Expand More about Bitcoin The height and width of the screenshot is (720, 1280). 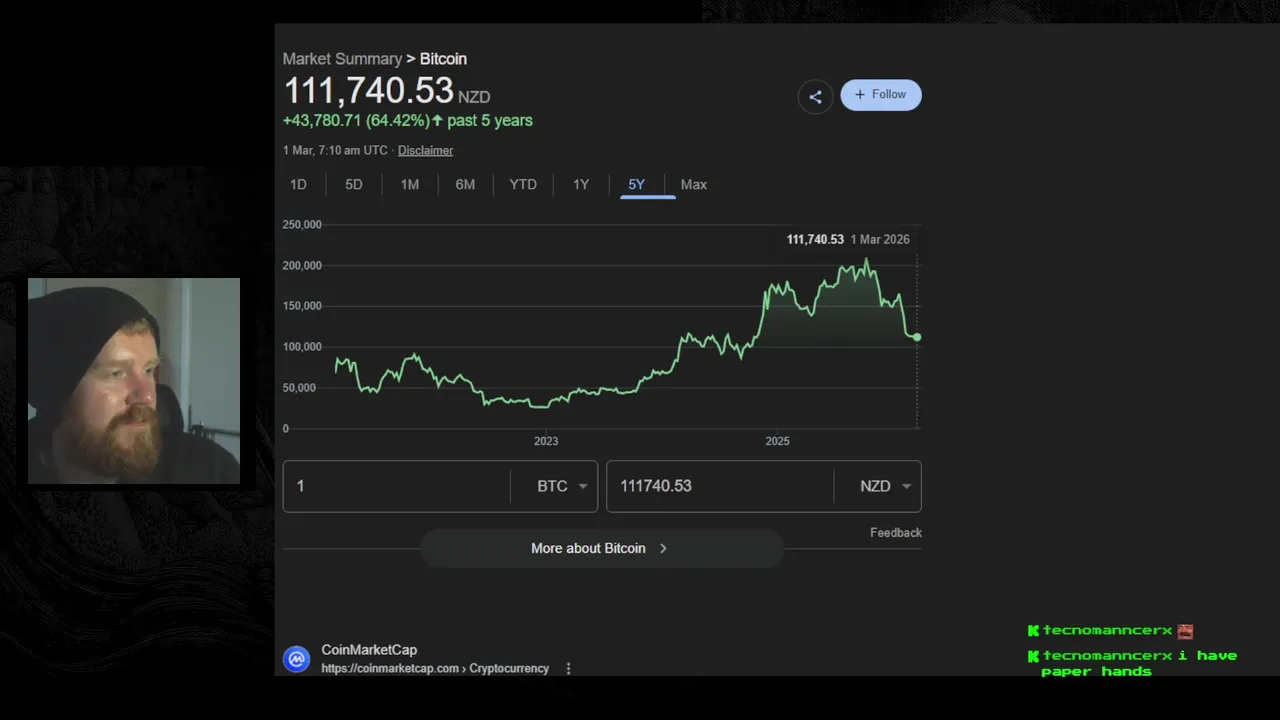[x=600, y=548]
